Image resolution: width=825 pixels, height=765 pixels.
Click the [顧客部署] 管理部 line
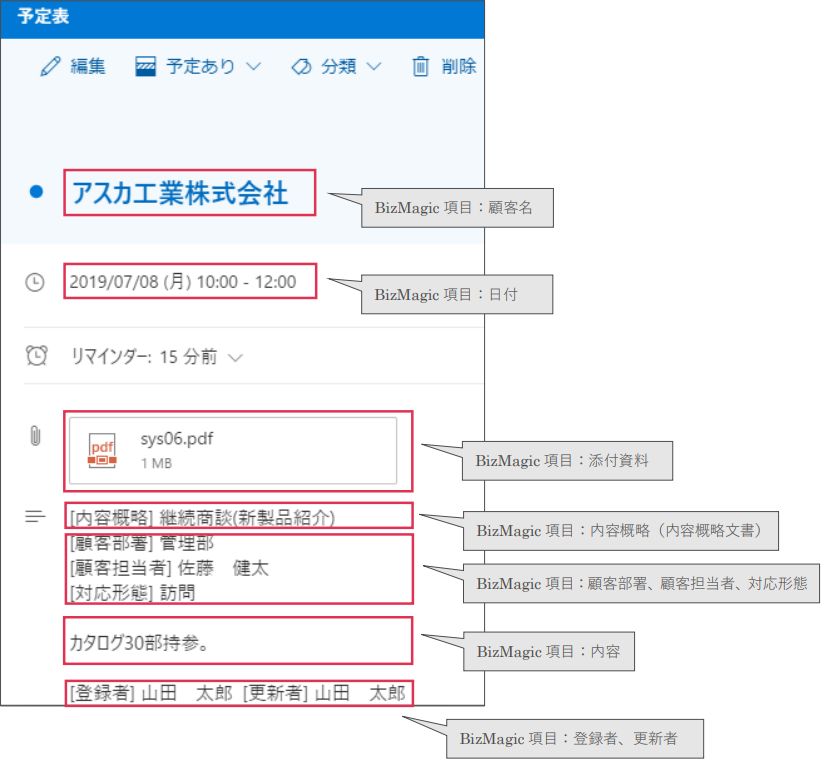(x=142, y=543)
